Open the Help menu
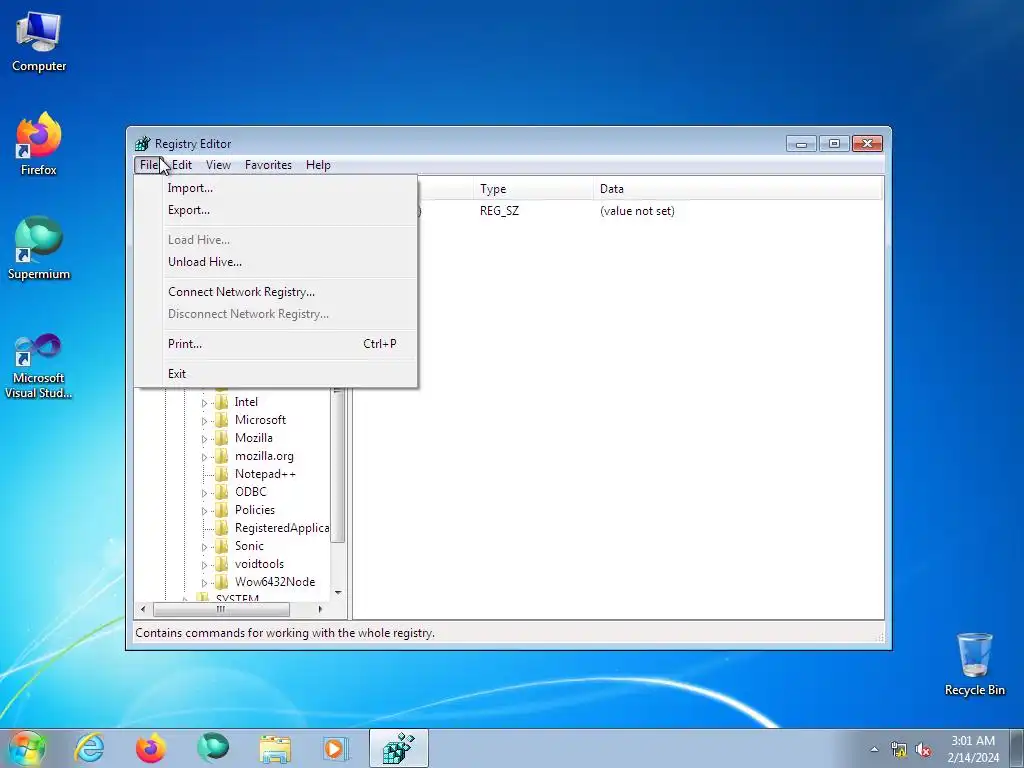 318,165
